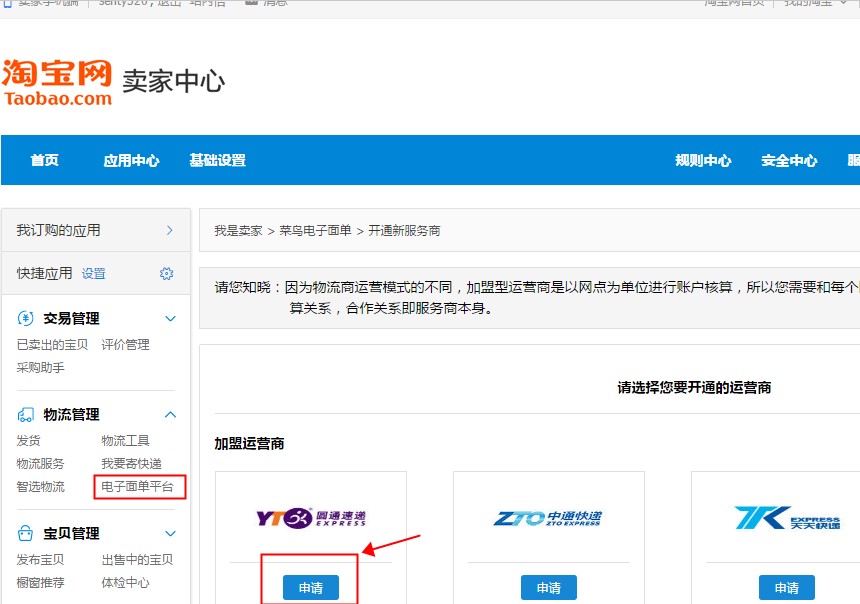Click 申请 button under 天天快递
This screenshot has height=604, width=860.
click(x=787, y=588)
